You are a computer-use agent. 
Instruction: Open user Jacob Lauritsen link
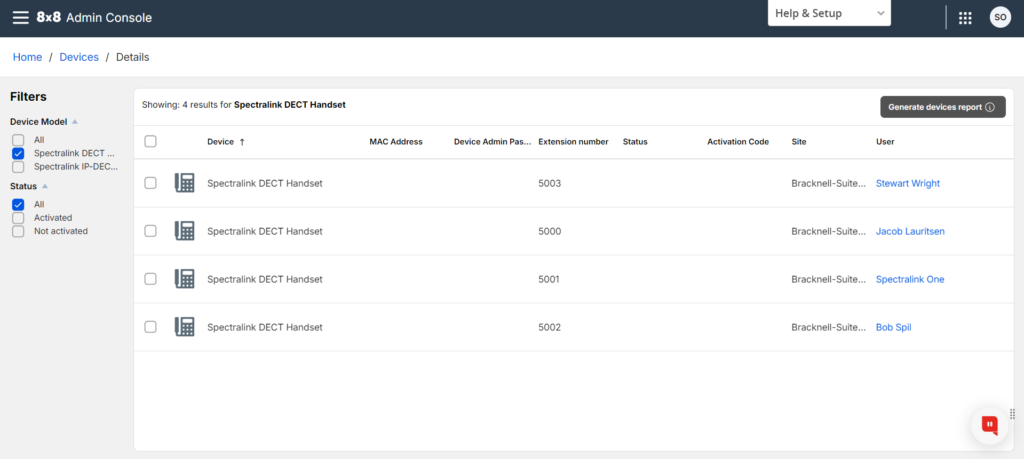pos(910,231)
